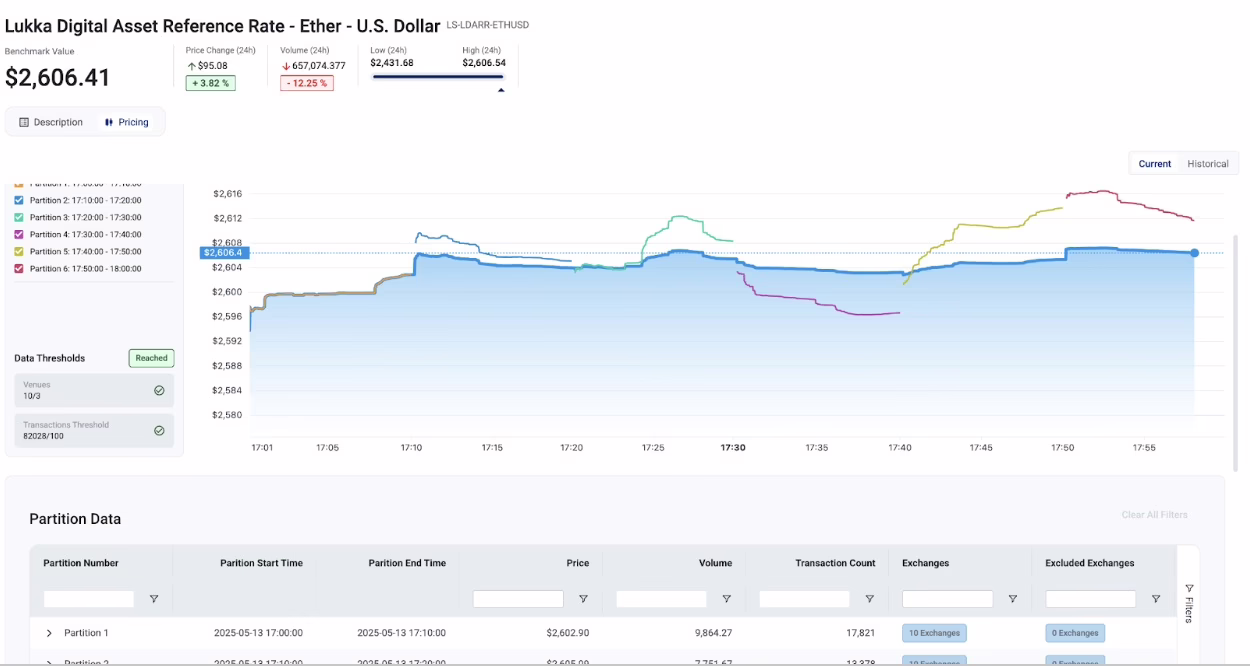Open the vertical Filters side panel tab
The width and height of the screenshot is (1250, 666).
tap(1189, 602)
